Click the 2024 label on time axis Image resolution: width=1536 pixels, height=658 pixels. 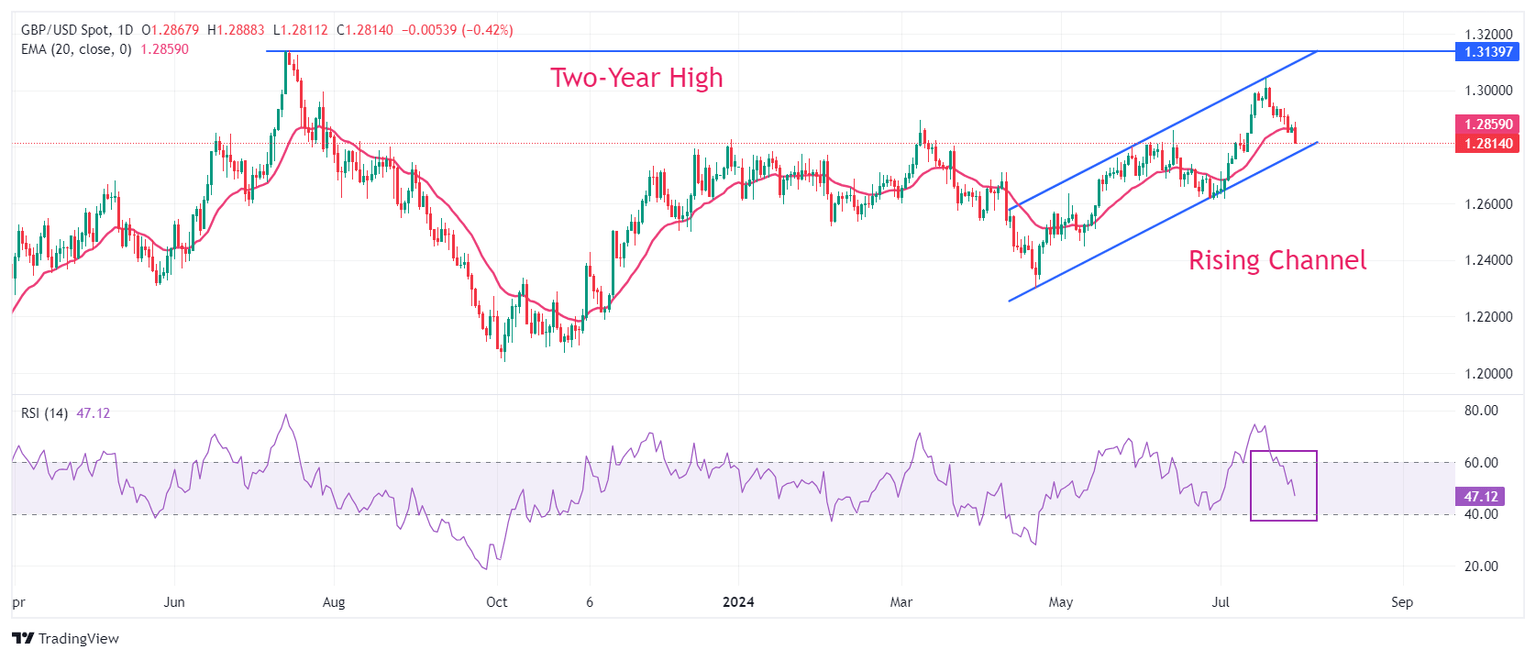pos(737,603)
